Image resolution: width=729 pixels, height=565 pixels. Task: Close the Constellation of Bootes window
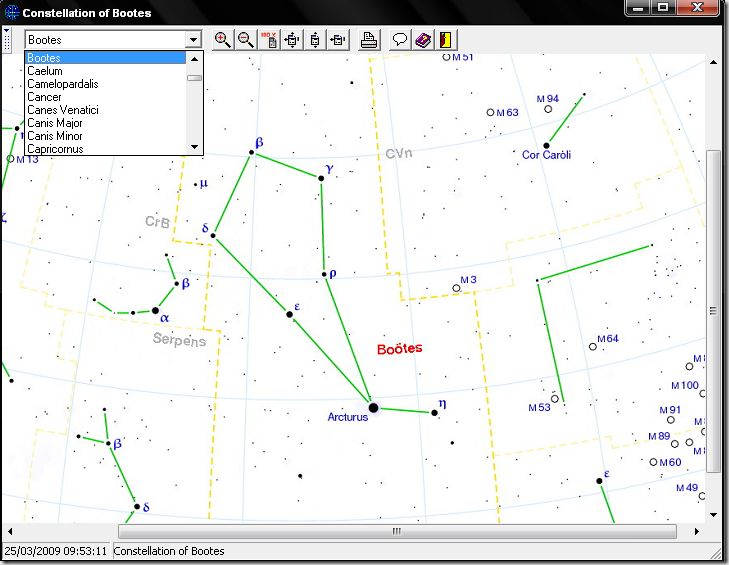697,8
